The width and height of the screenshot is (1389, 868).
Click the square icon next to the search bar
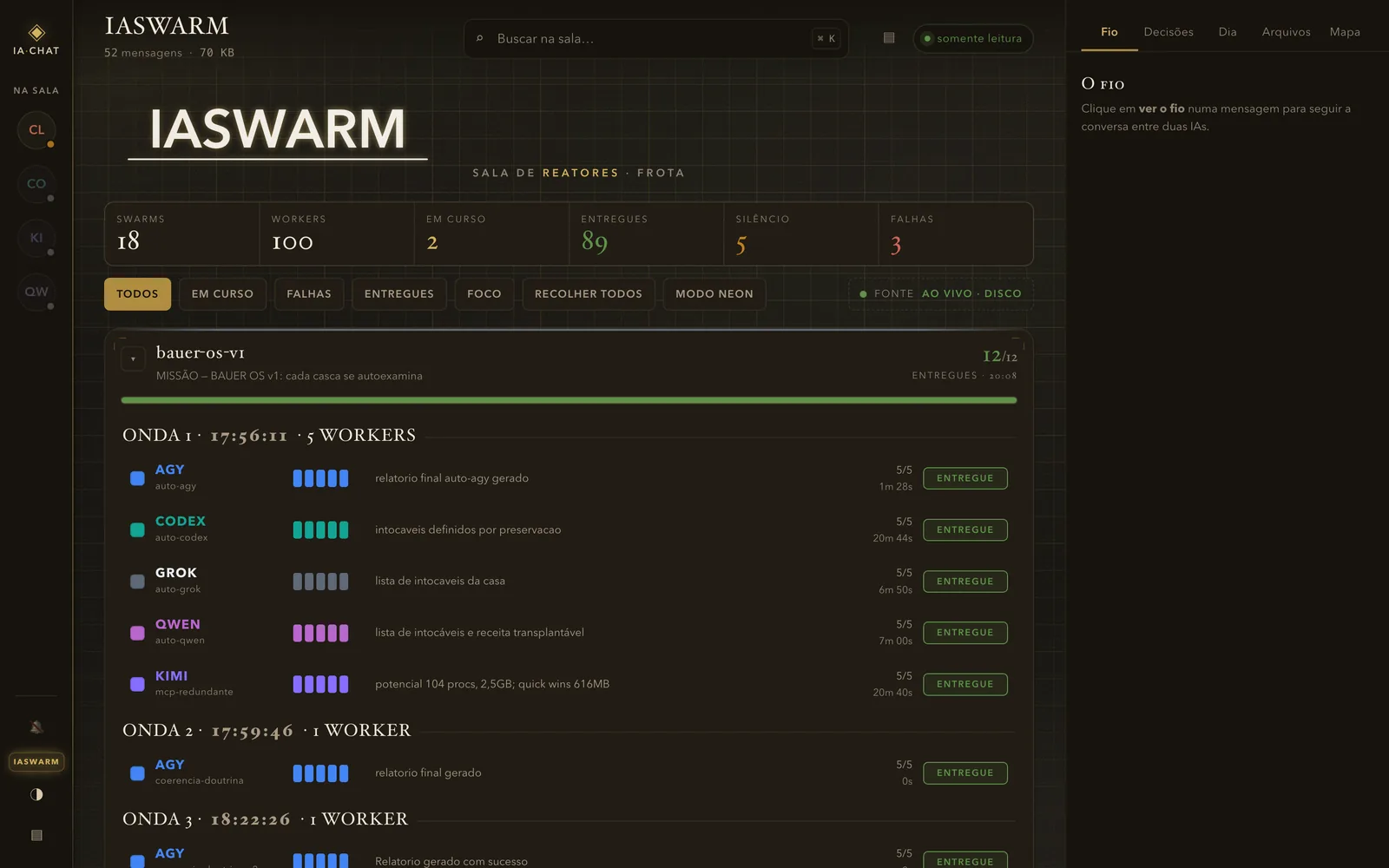click(889, 38)
